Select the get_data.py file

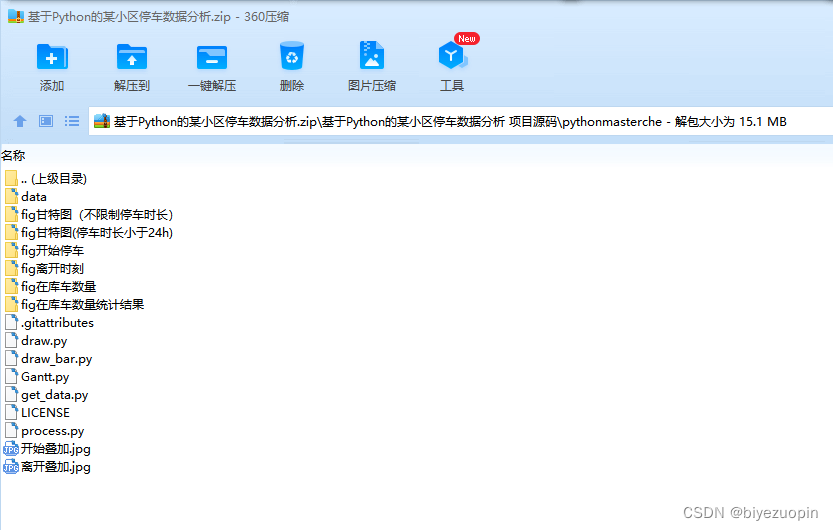pyautogui.click(x=47, y=395)
